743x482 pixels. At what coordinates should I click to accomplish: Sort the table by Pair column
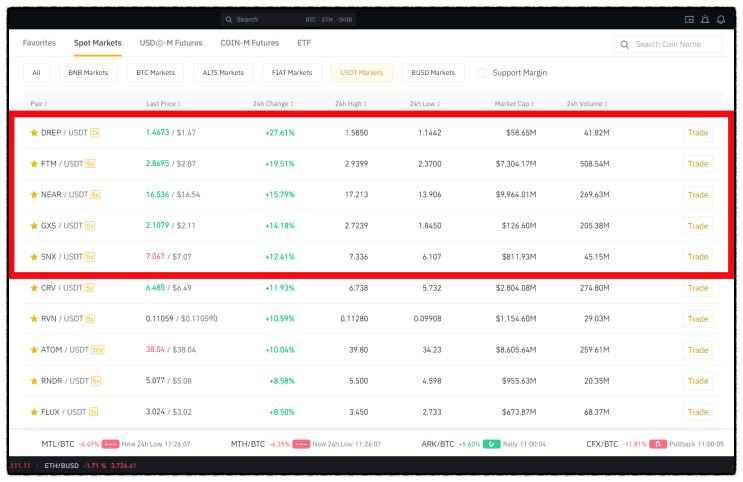(x=39, y=104)
